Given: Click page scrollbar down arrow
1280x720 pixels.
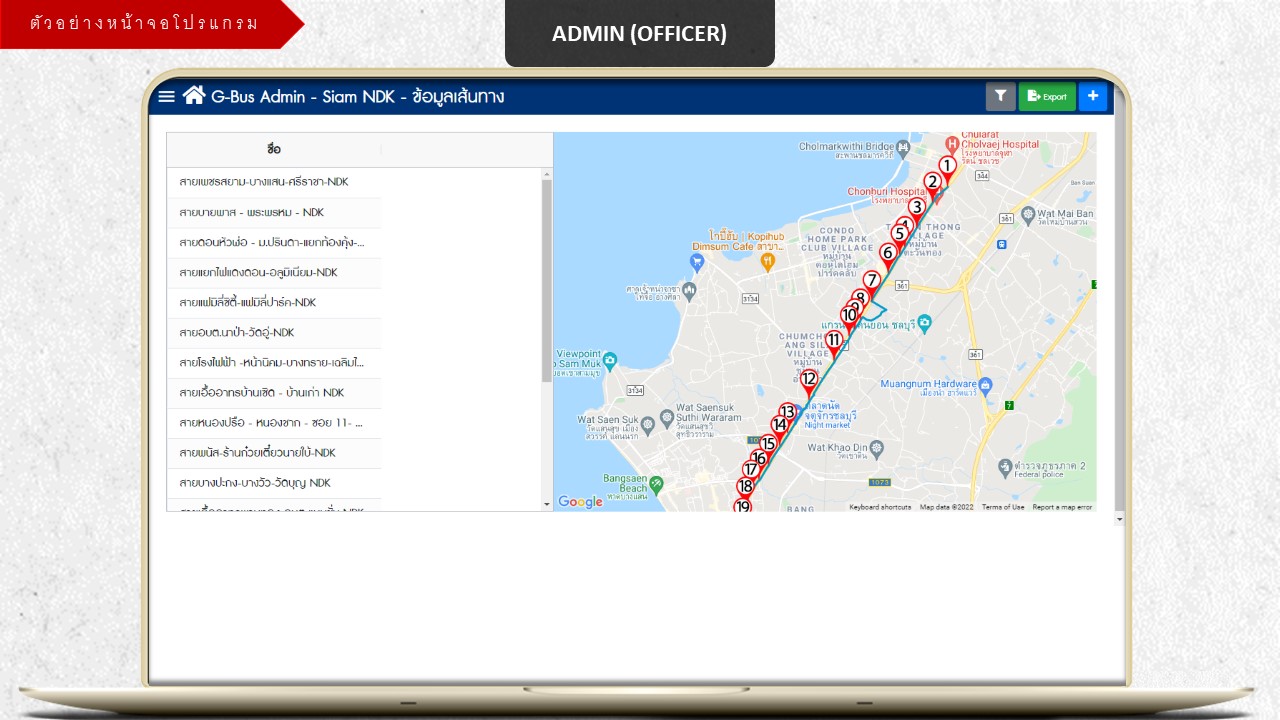Looking at the screenshot, I should pos(1120,519).
